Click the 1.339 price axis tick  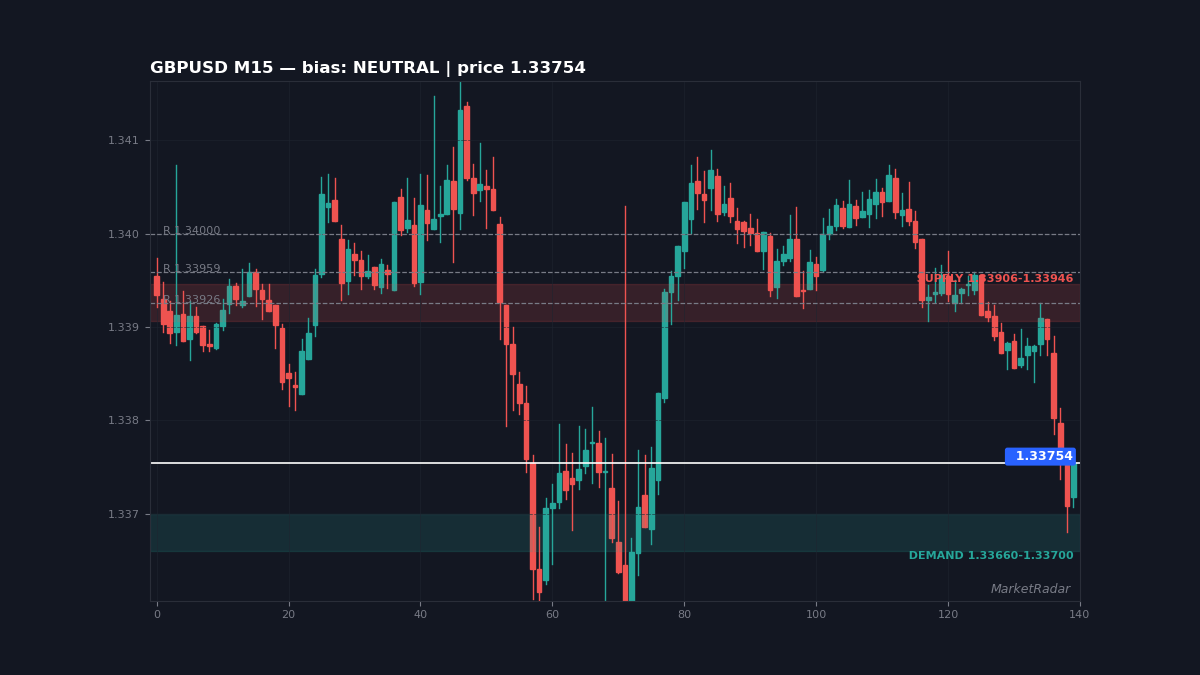[x=123, y=327]
